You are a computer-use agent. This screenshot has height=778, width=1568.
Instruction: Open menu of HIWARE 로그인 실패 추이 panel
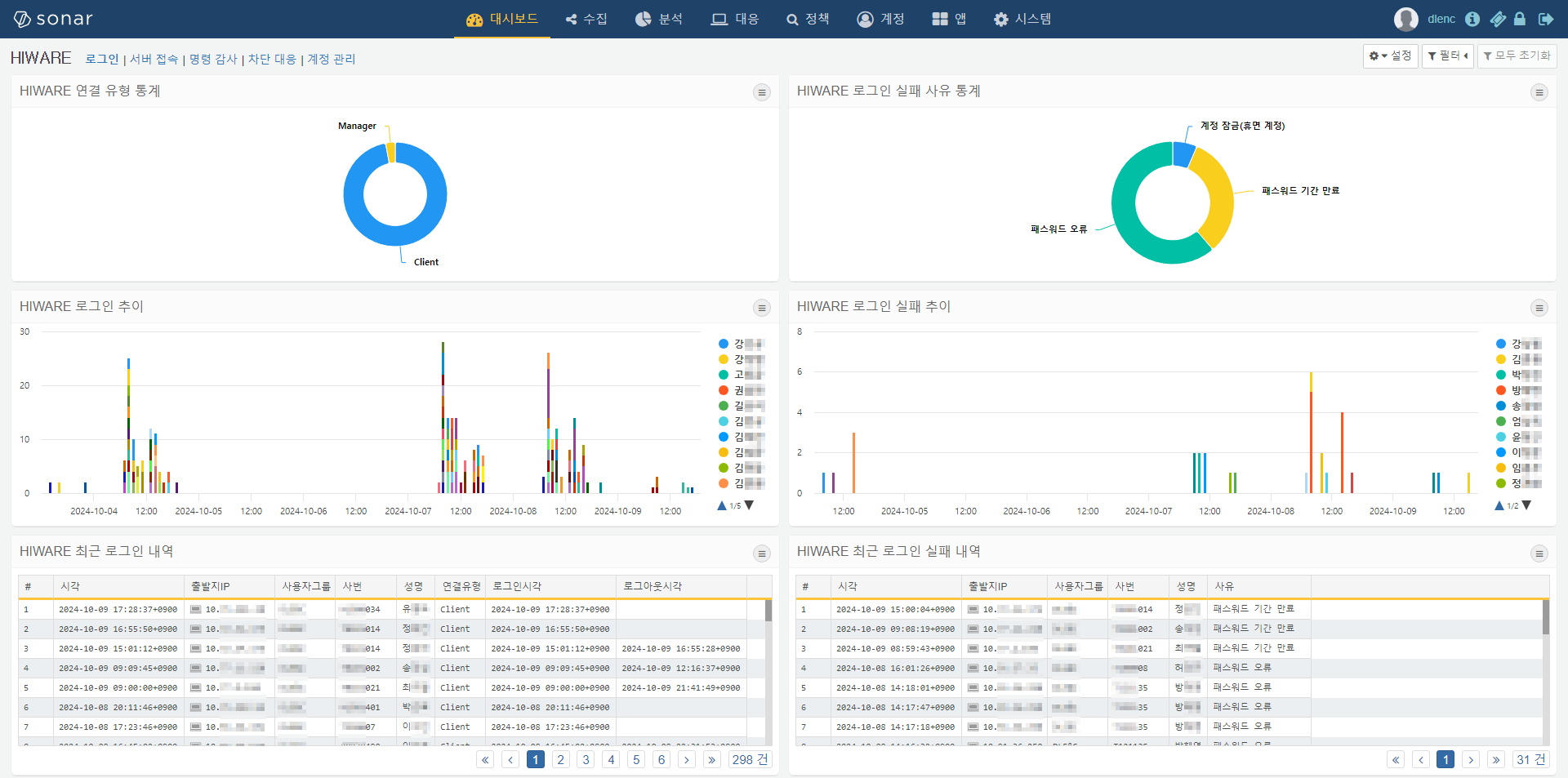1539,308
